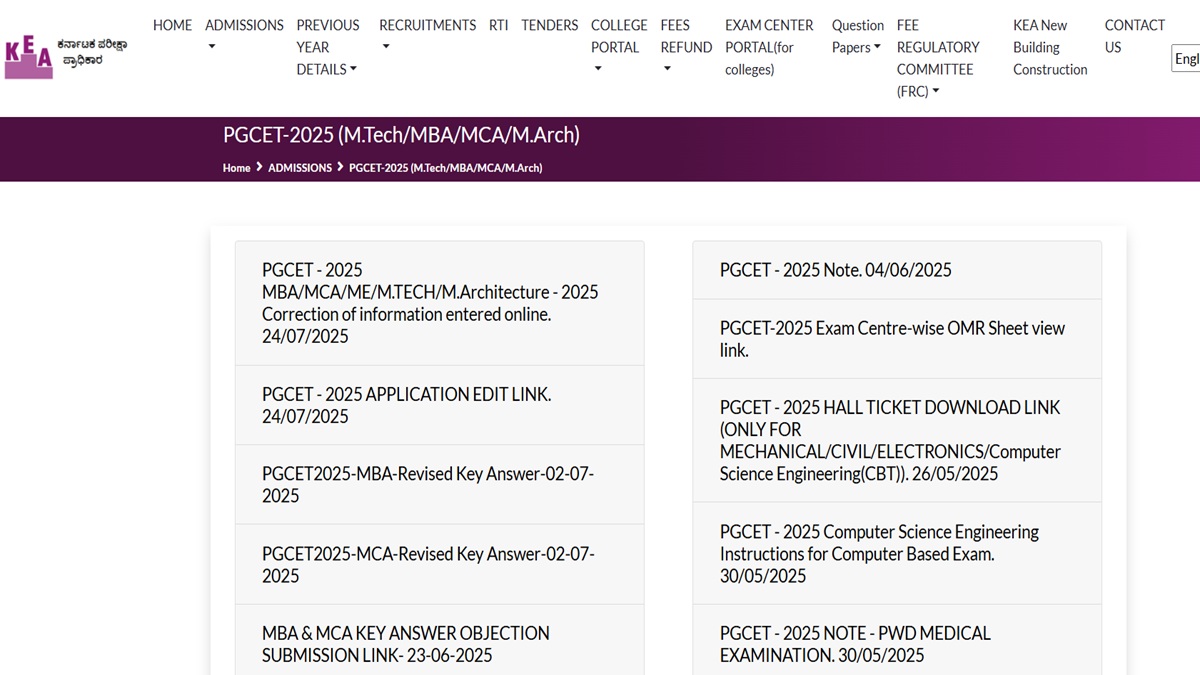Open PGCET 2025 Note 04/06/2025
This screenshot has width=1200, height=675.
pos(897,270)
